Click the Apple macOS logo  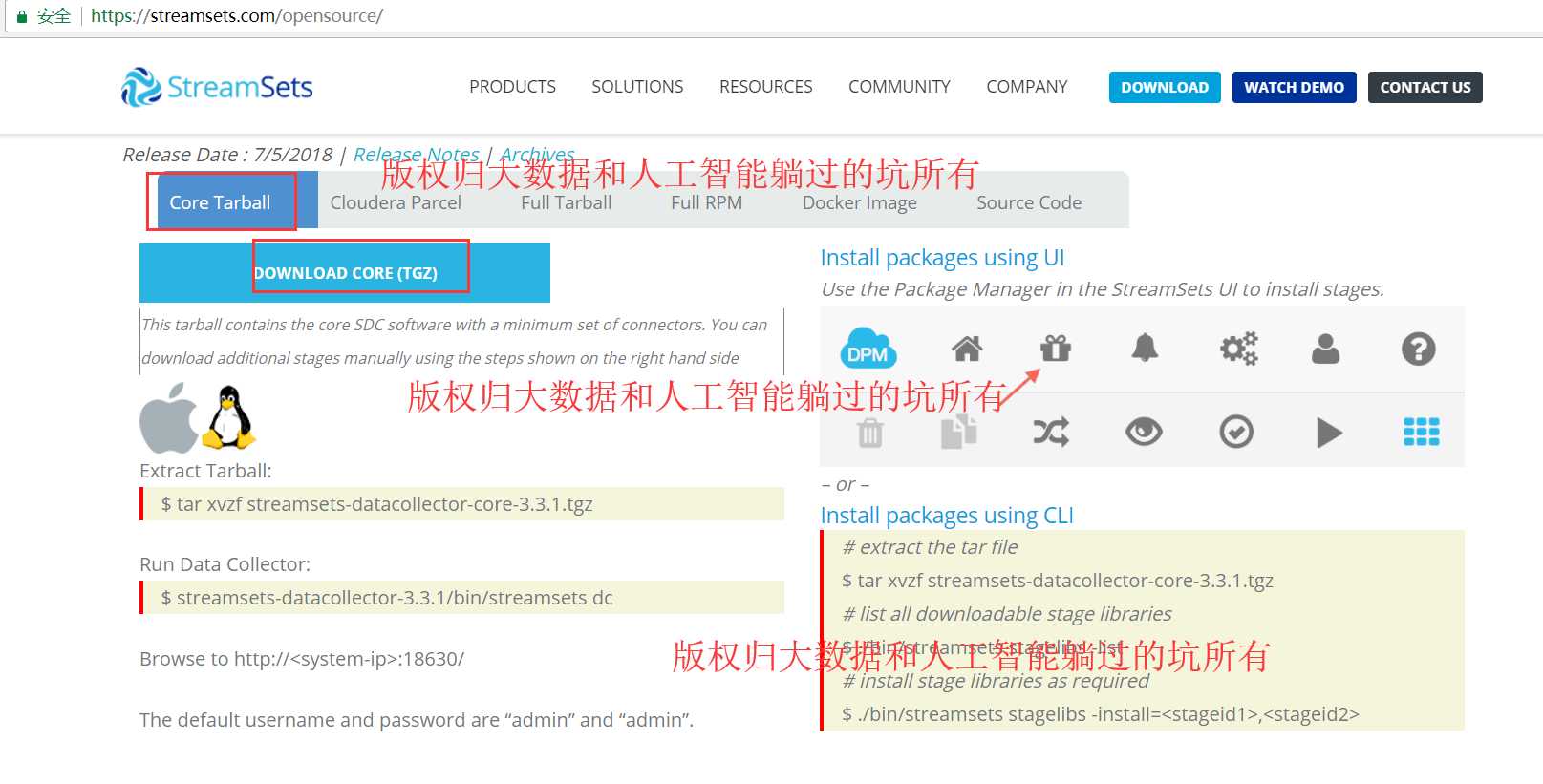point(169,418)
